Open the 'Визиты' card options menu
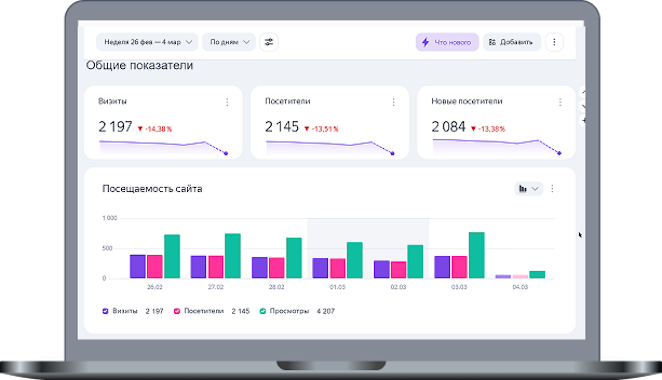Image resolution: width=662 pixels, height=380 pixels. (227, 102)
